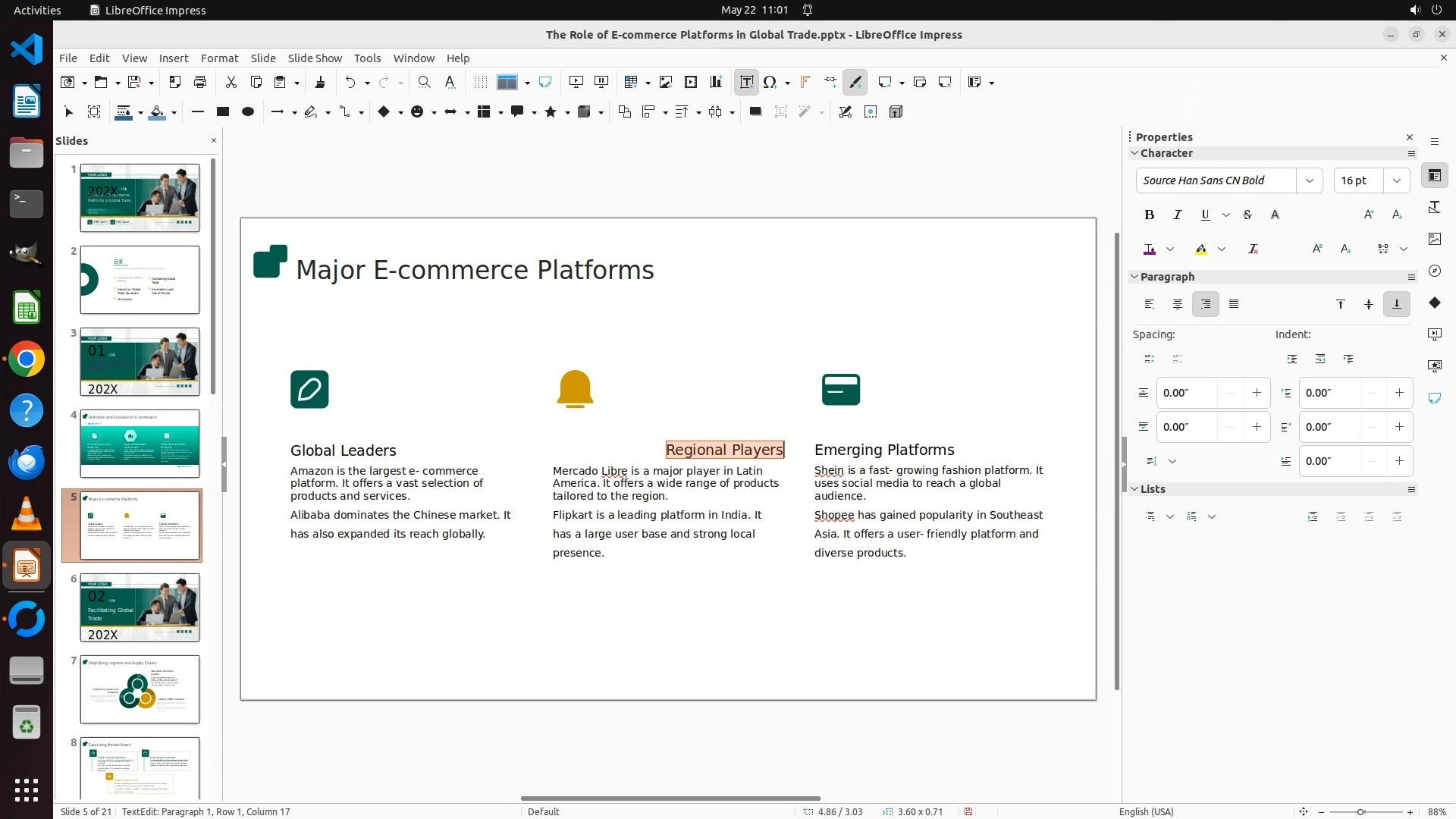Click the Start from First Slide icon
1456x819 pixels.
click(576, 82)
